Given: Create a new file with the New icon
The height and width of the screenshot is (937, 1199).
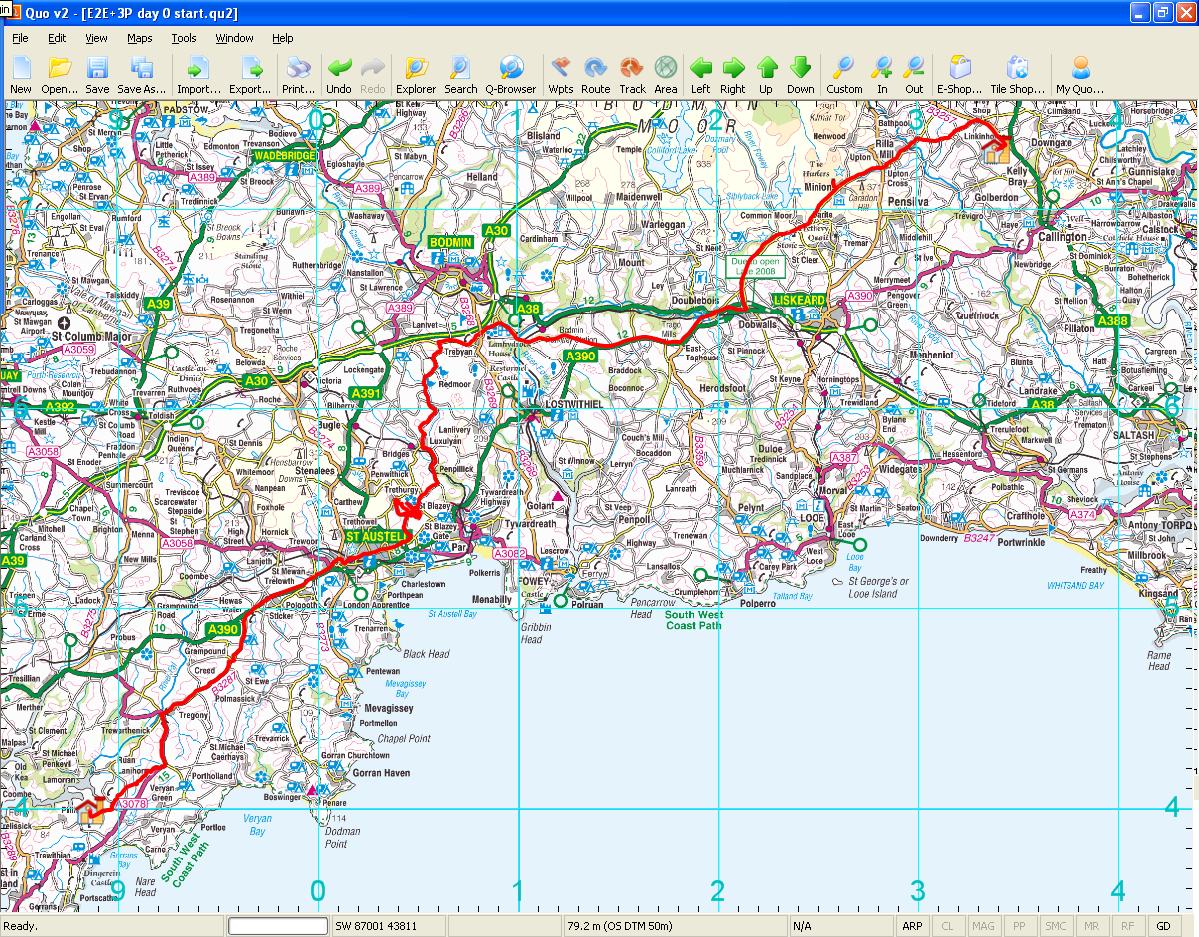Looking at the screenshot, I should coord(21,75).
